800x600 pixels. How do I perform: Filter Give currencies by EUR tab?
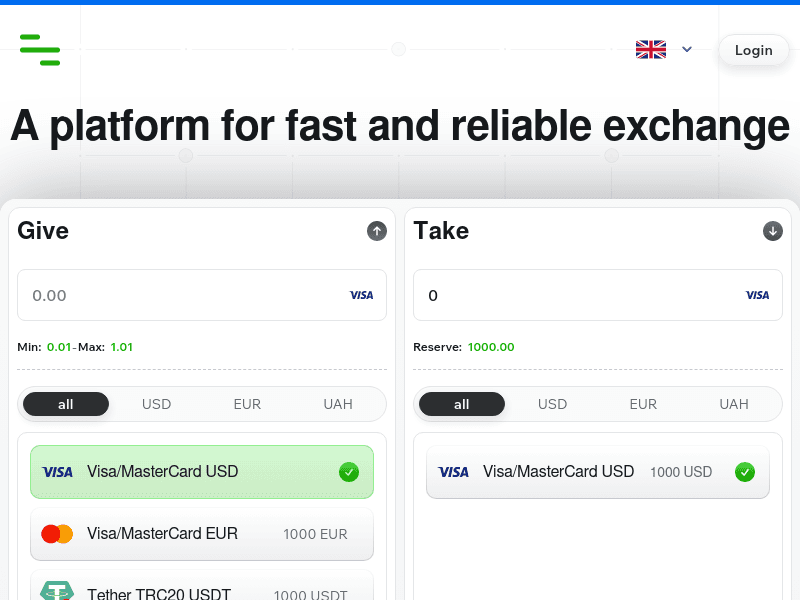(x=247, y=404)
